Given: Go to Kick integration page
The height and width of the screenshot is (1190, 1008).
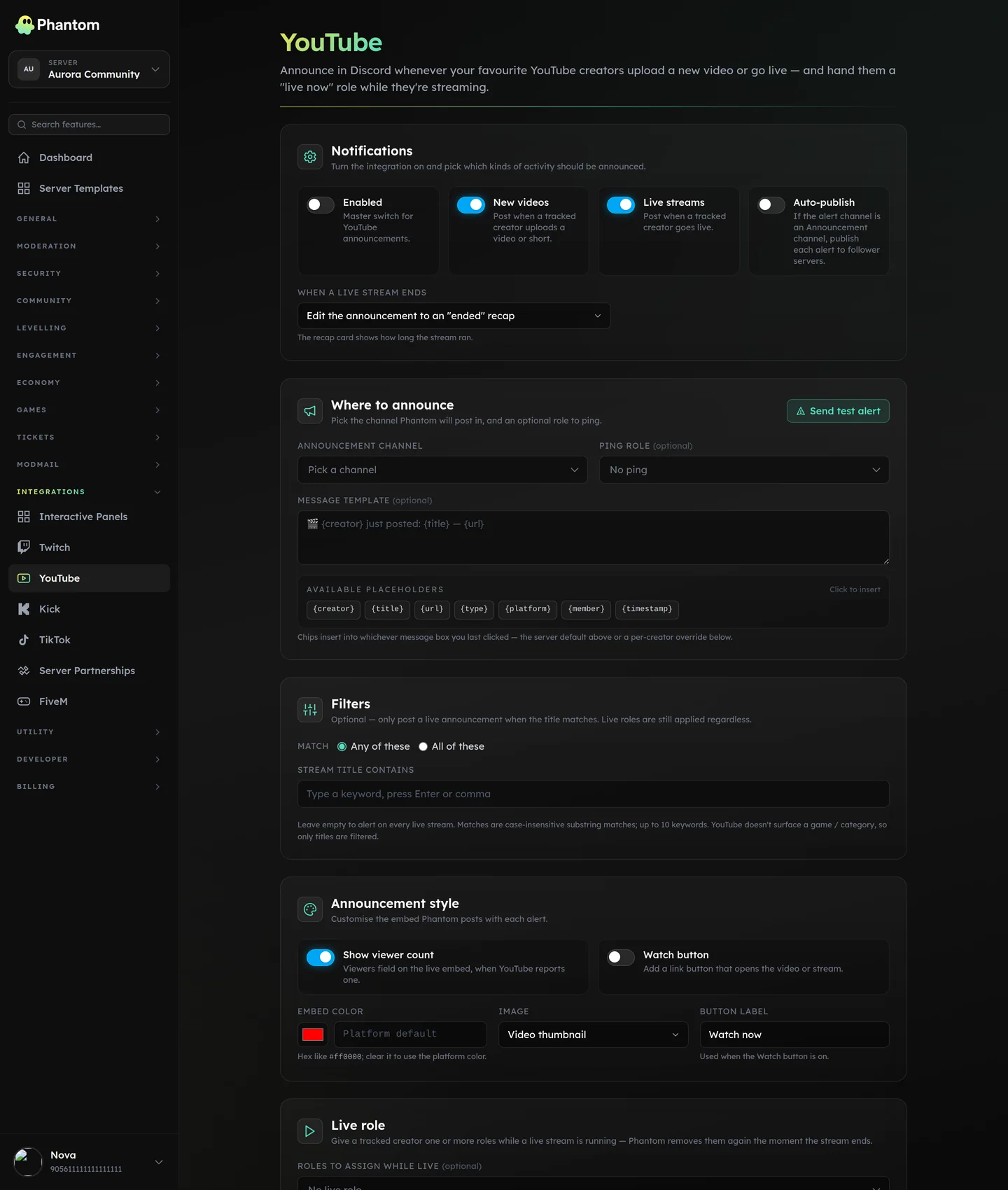Looking at the screenshot, I should click(89, 609).
